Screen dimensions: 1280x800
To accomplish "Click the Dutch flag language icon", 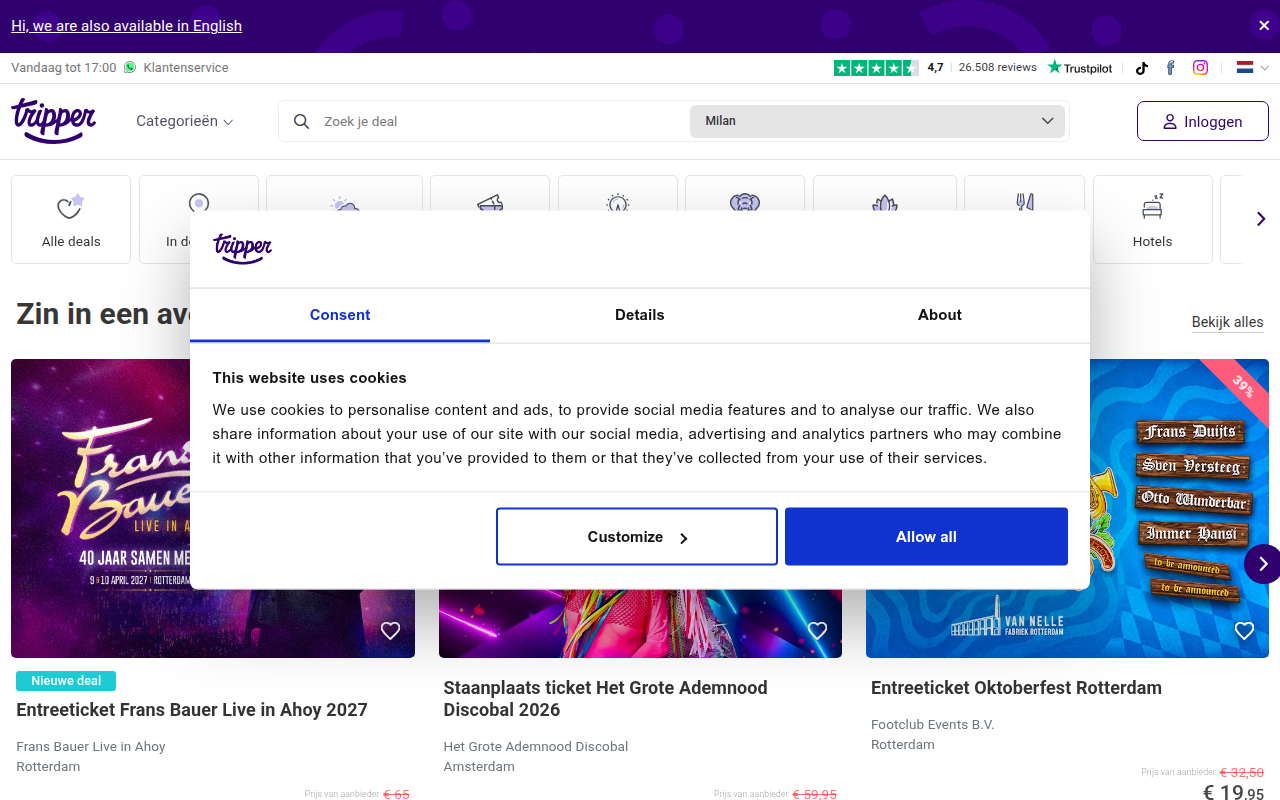I will pos(1245,68).
